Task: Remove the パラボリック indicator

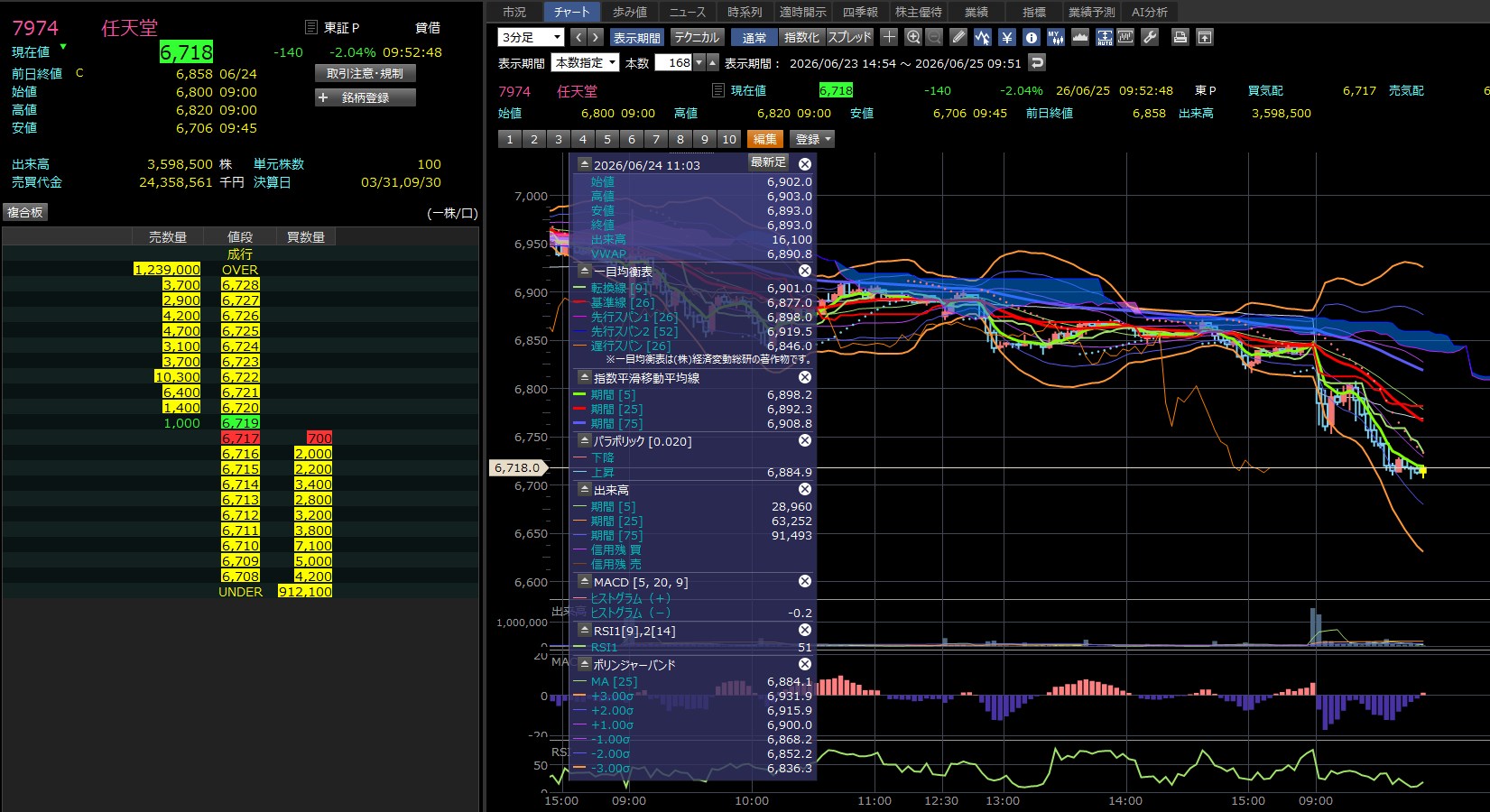Action: tap(805, 440)
